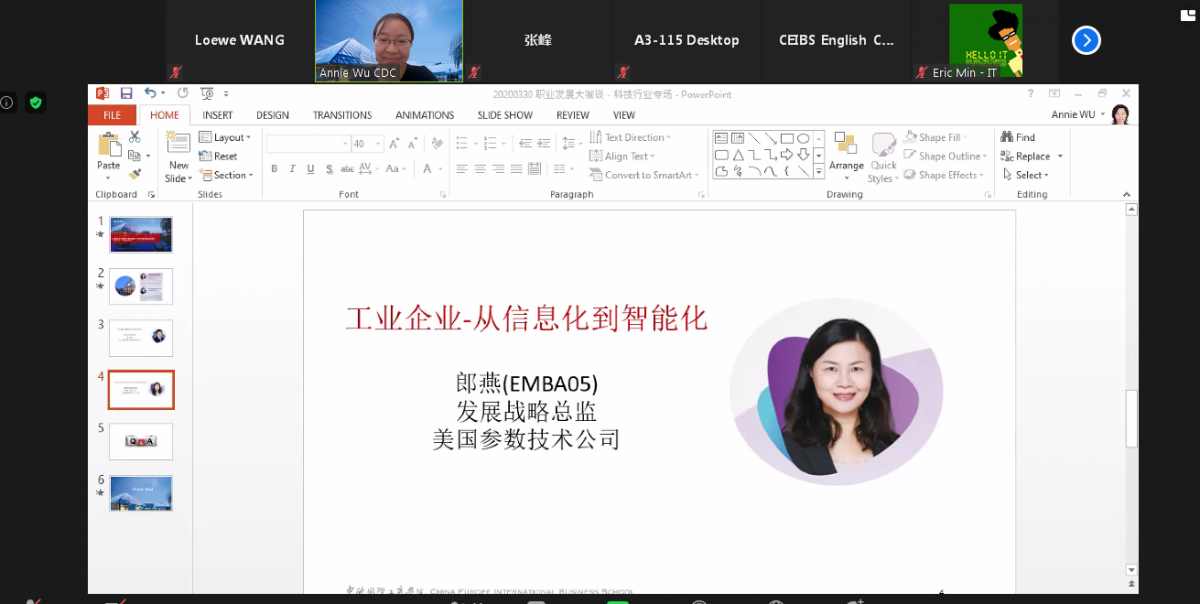Click the Cut scissors icon
Screen dimensions: 1200x604
[x=134, y=137]
